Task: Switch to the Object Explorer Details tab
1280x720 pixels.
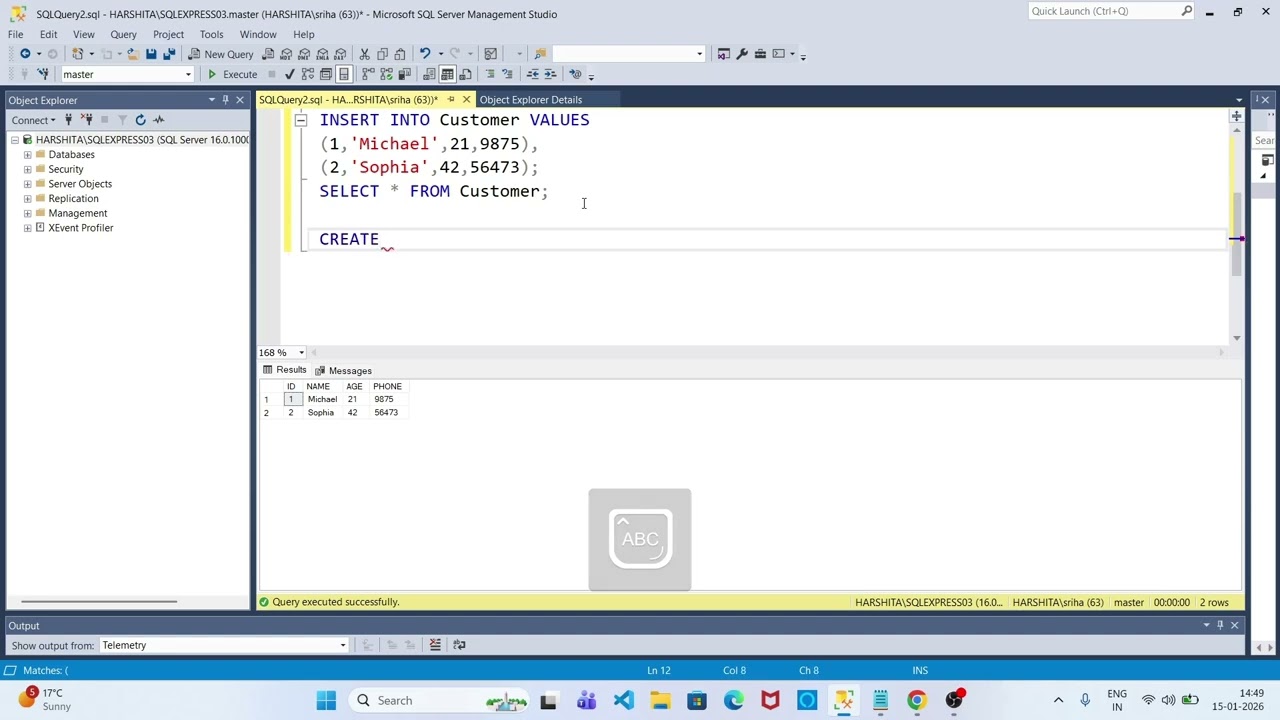Action: pos(531,100)
